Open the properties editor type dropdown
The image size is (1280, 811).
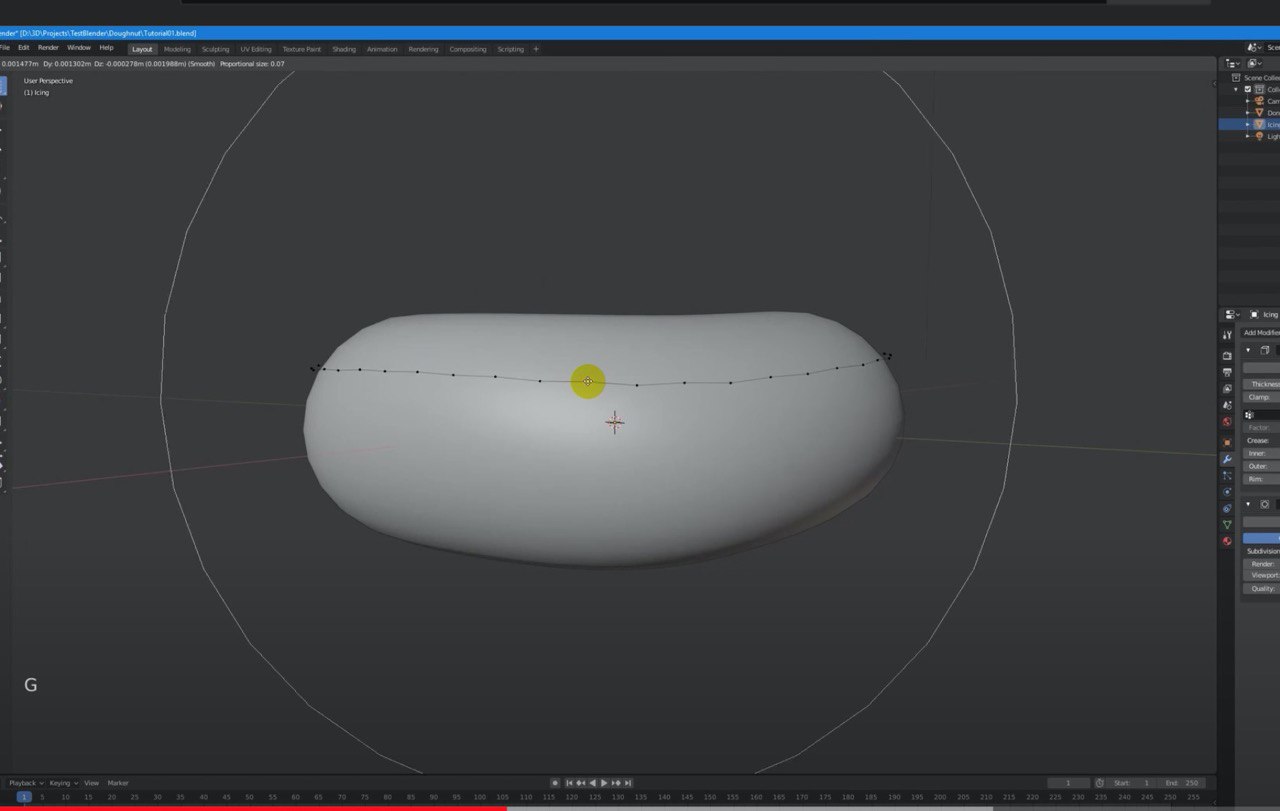pyautogui.click(x=1232, y=314)
